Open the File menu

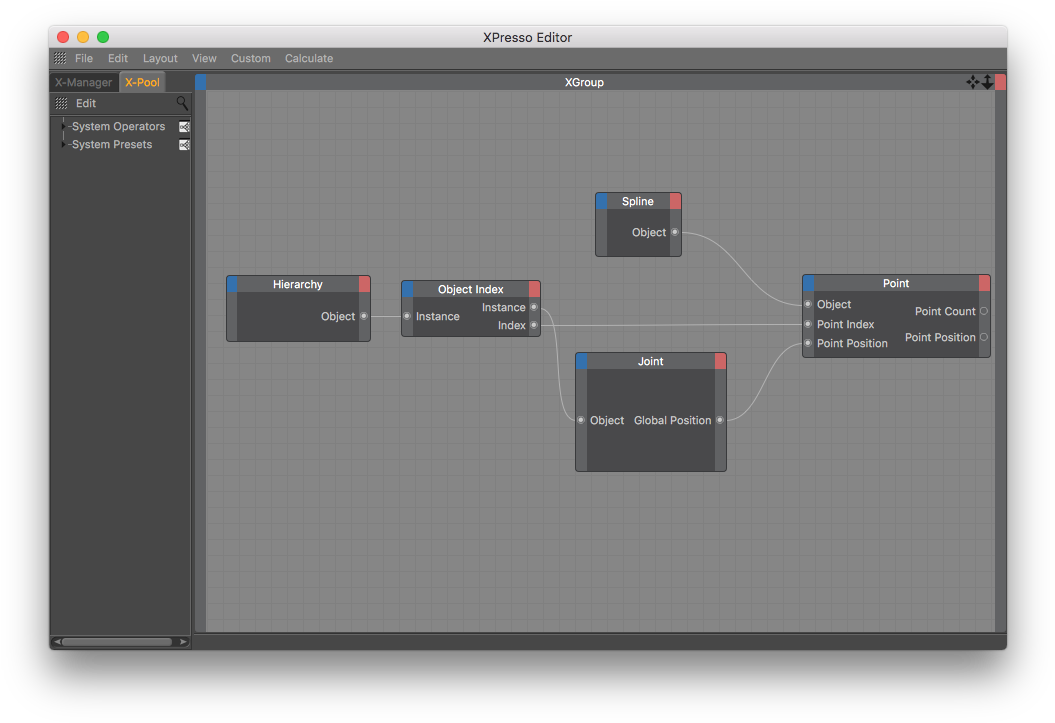pos(83,59)
